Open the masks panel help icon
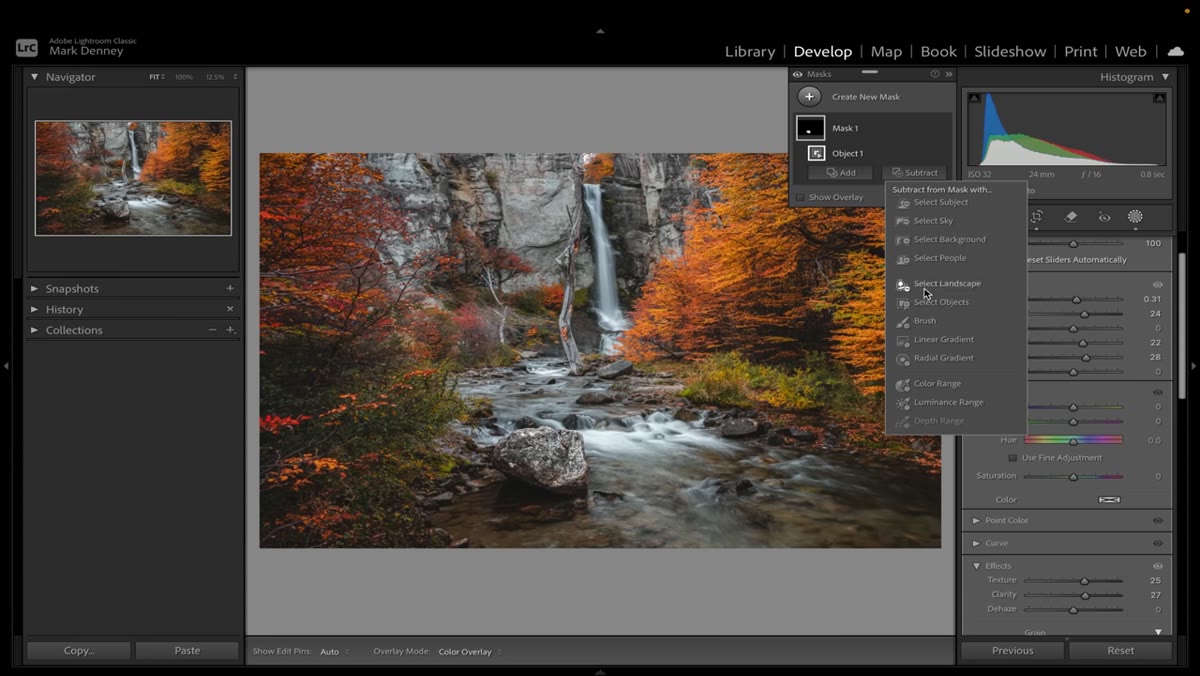The height and width of the screenshot is (676, 1200). click(x=935, y=74)
